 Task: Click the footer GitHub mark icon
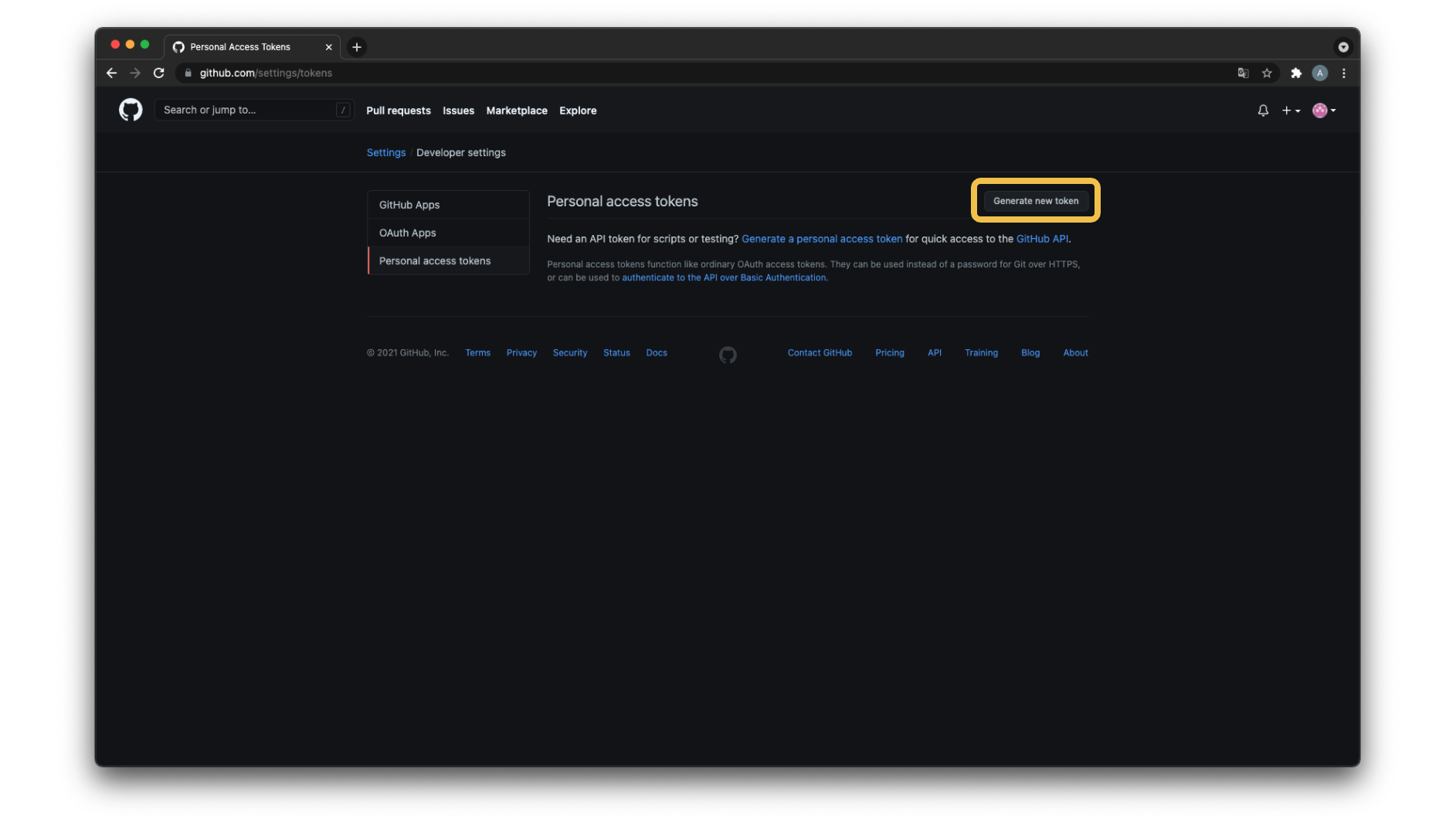click(x=728, y=355)
